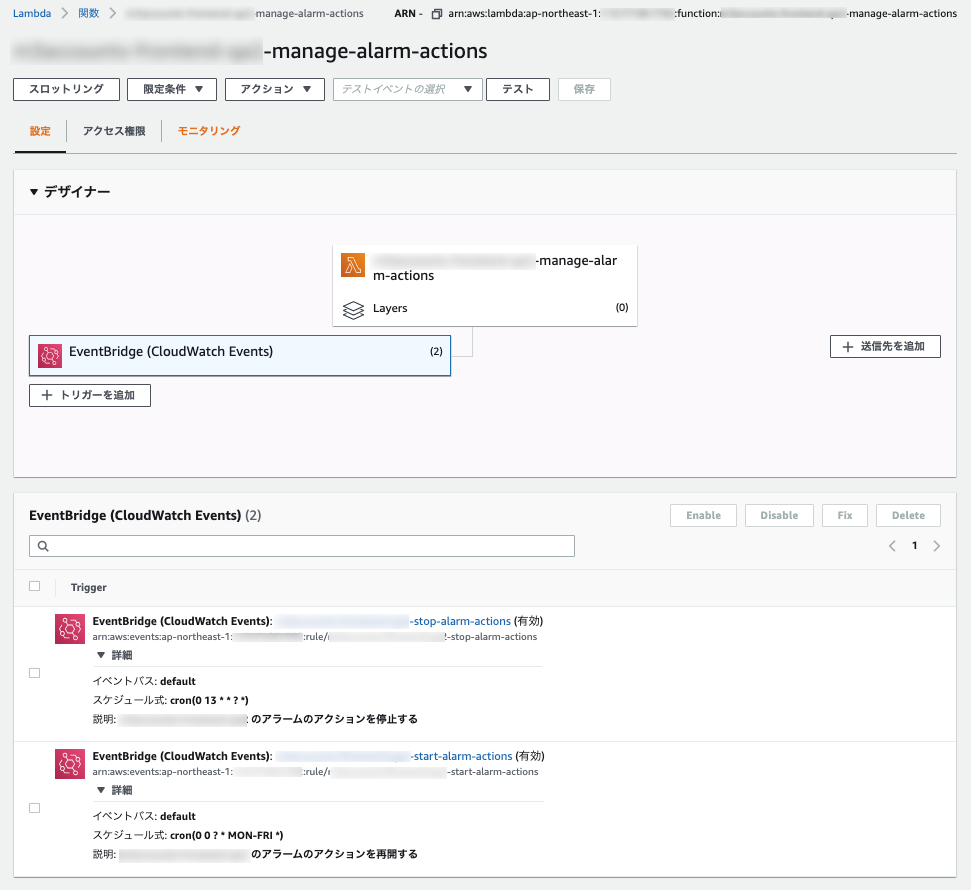Collapse 詳細 of stop-alarm-actions trigger
Screen dimensions: 971x890
click(115, 655)
